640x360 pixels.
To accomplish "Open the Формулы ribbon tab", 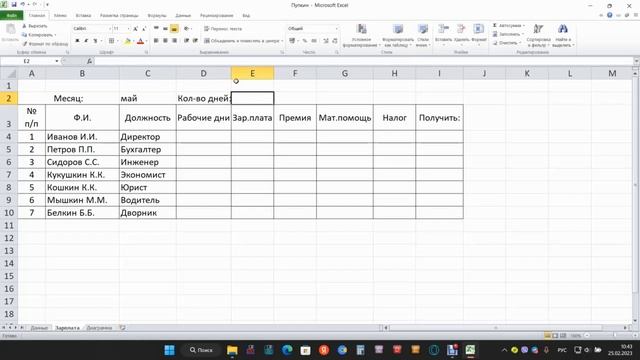I will pyautogui.click(x=157, y=16).
